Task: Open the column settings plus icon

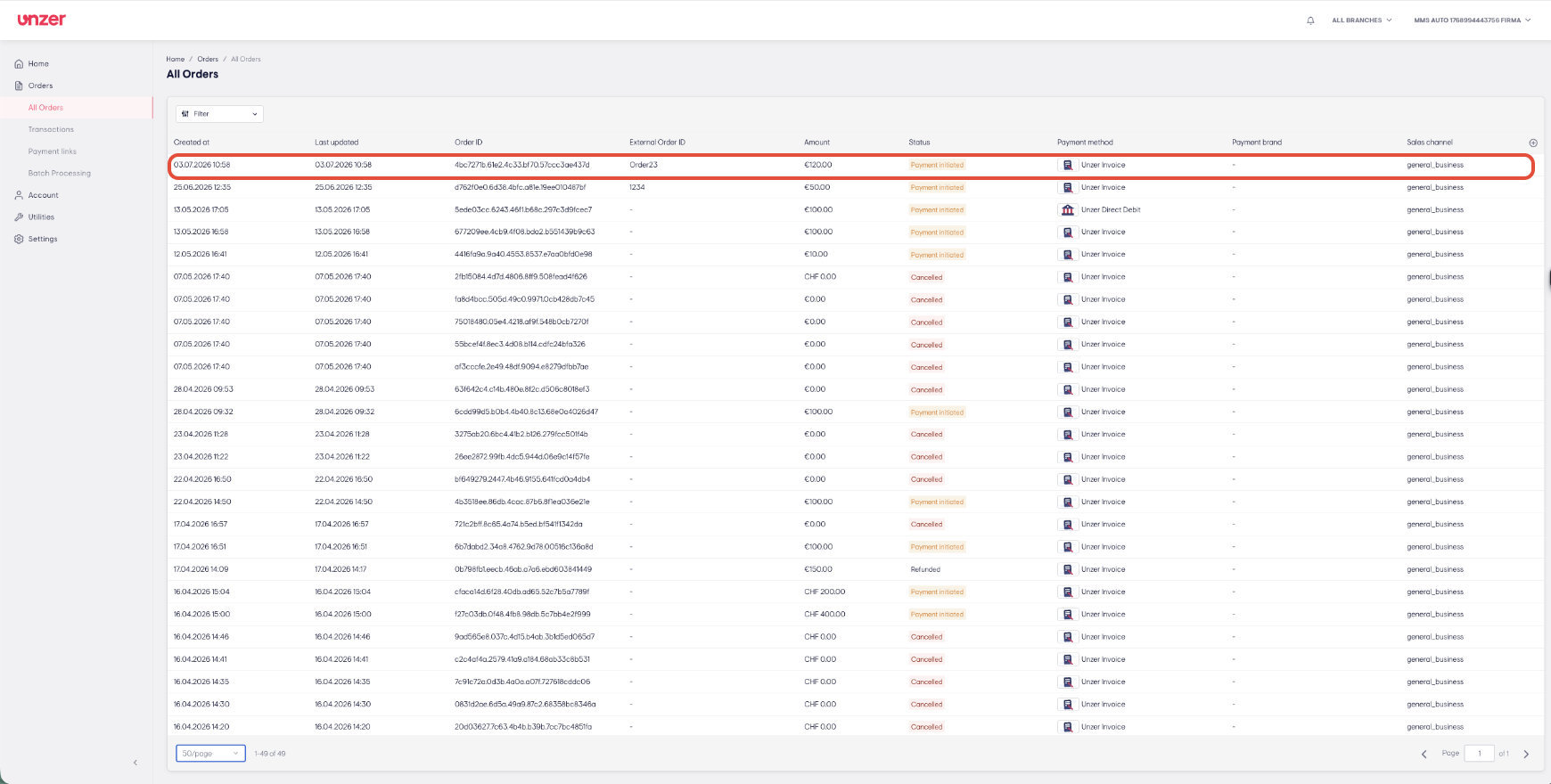Action: [x=1533, y=143]
